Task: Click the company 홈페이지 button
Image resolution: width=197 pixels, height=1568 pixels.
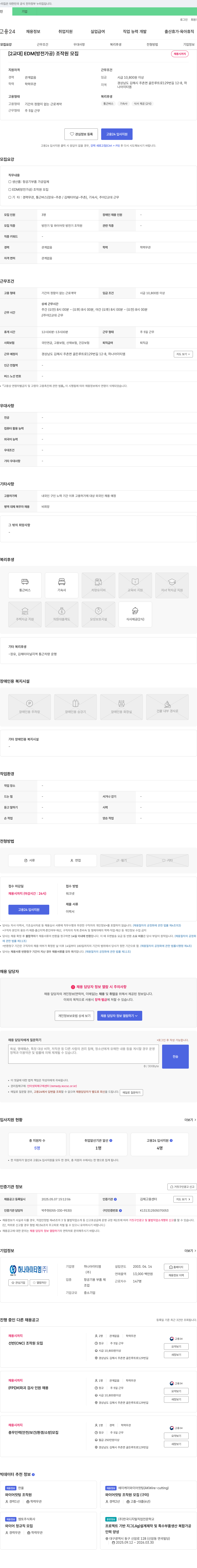Action: (x=176, y=1267)
